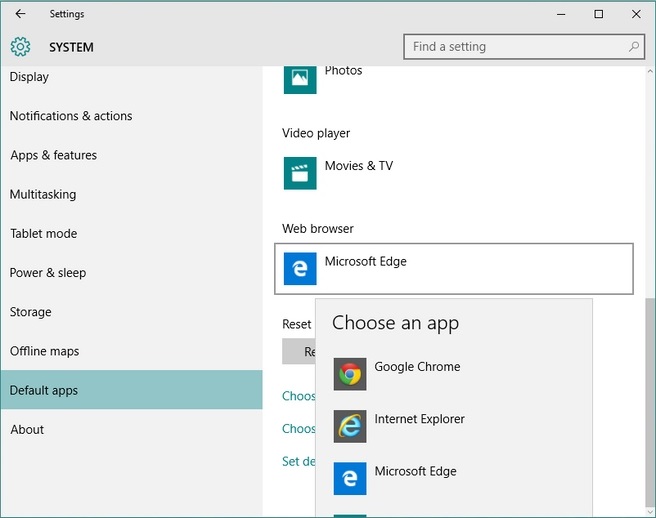This screenshot has height=518, width=656.
Task: Choose the Google Chrome icon in popup
Action: 350,374
